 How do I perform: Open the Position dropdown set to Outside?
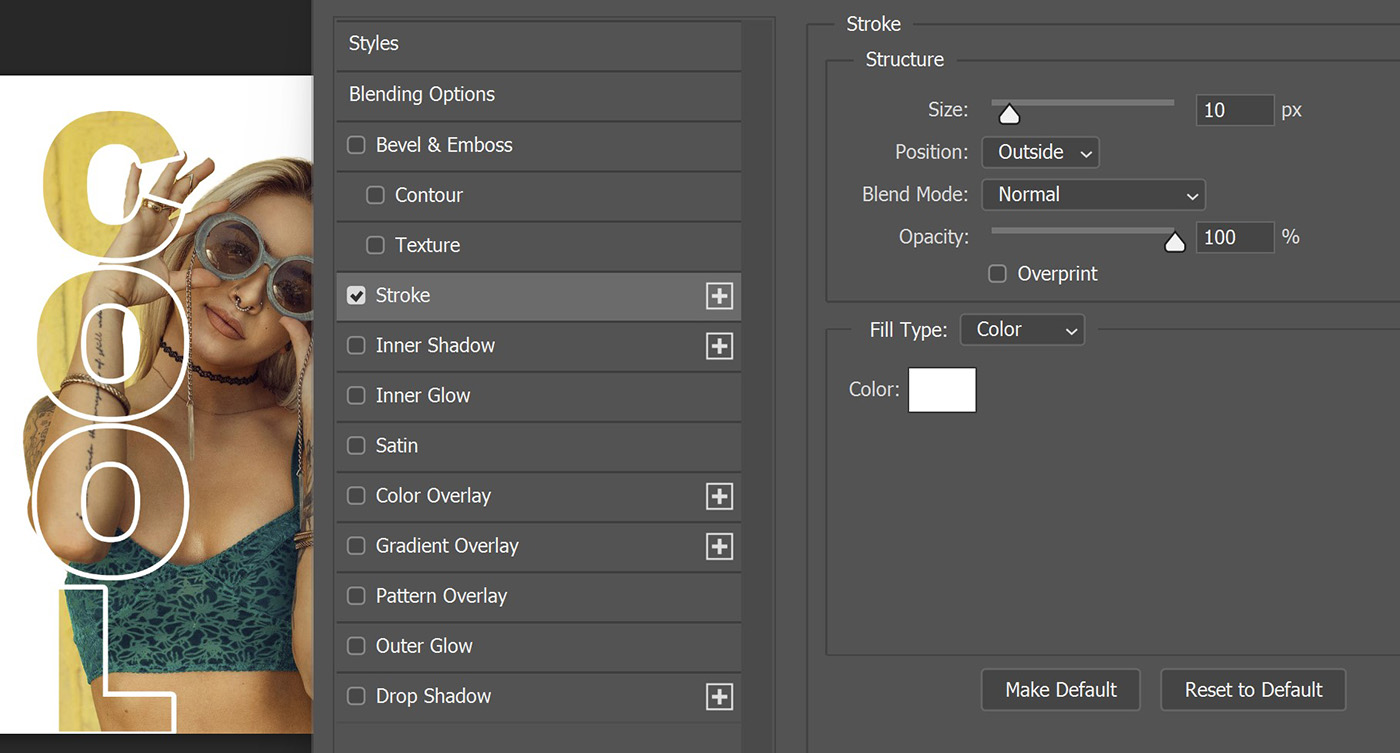click(x=1040, y=152)
